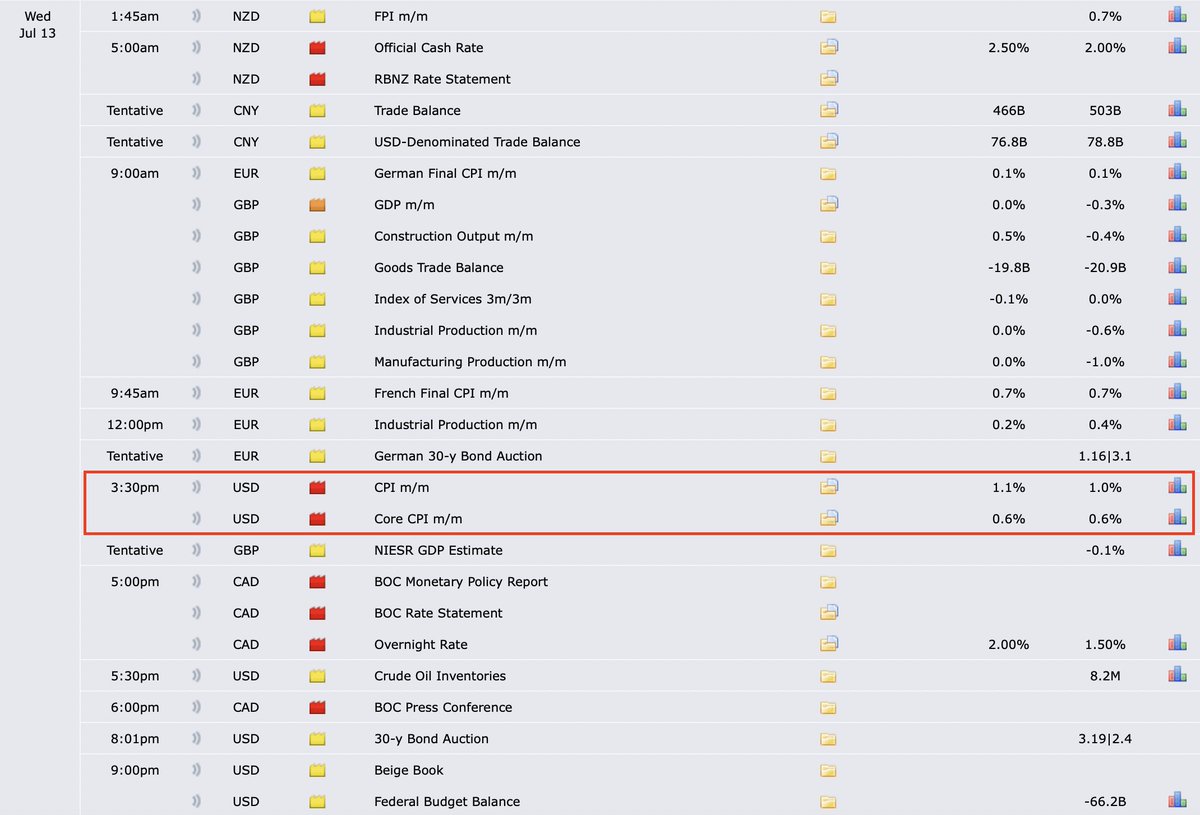Open detail folder for BOC Rate Statement
The height and width of the screenshot is (815, 1200).
(x=829, y=612)
